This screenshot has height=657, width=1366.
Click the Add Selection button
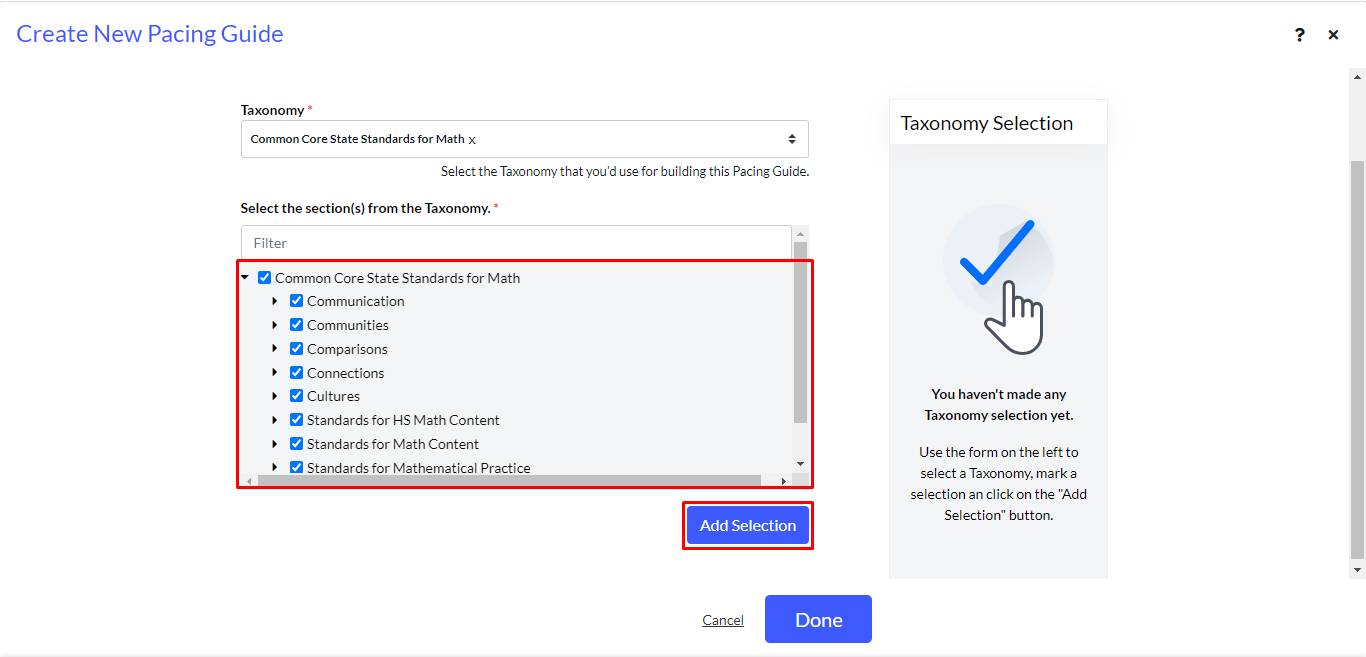point(748,525)
